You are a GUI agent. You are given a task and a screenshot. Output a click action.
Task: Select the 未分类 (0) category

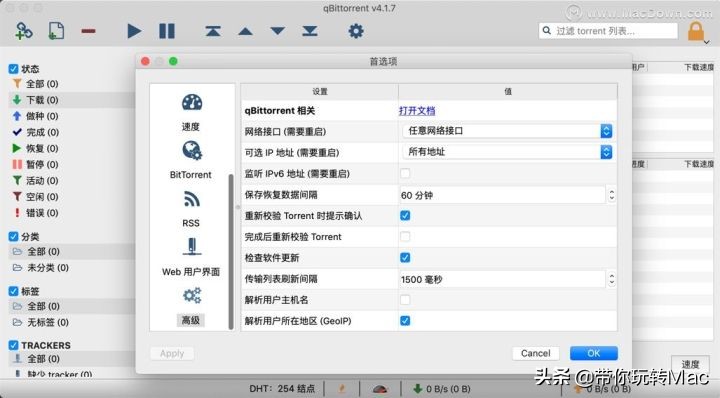pyautogui.click(x=48, y=268)
